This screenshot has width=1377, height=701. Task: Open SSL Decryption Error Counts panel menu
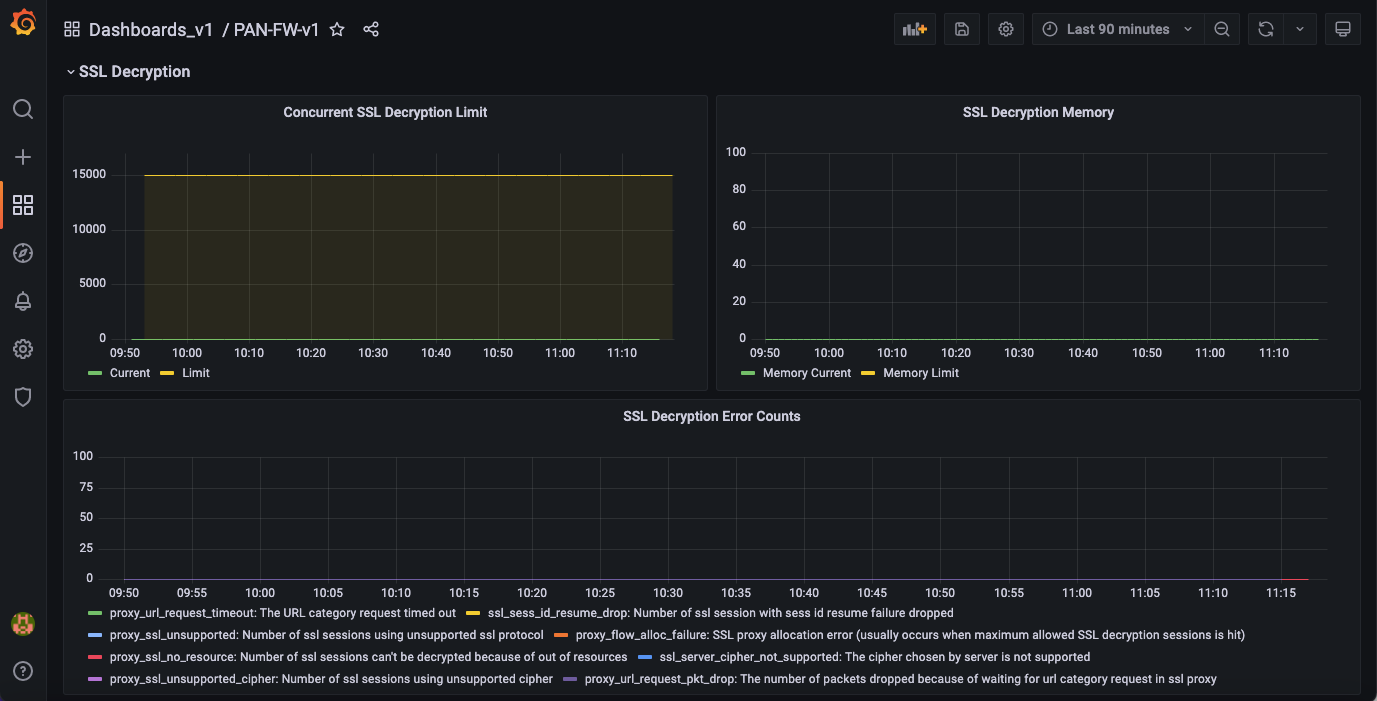click(711, 416)
